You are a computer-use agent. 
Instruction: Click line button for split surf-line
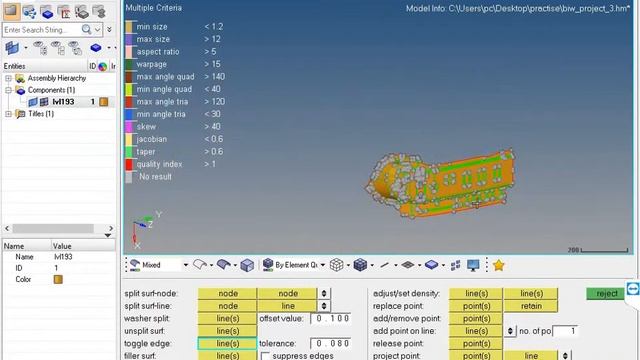click(x=287, y=306)
